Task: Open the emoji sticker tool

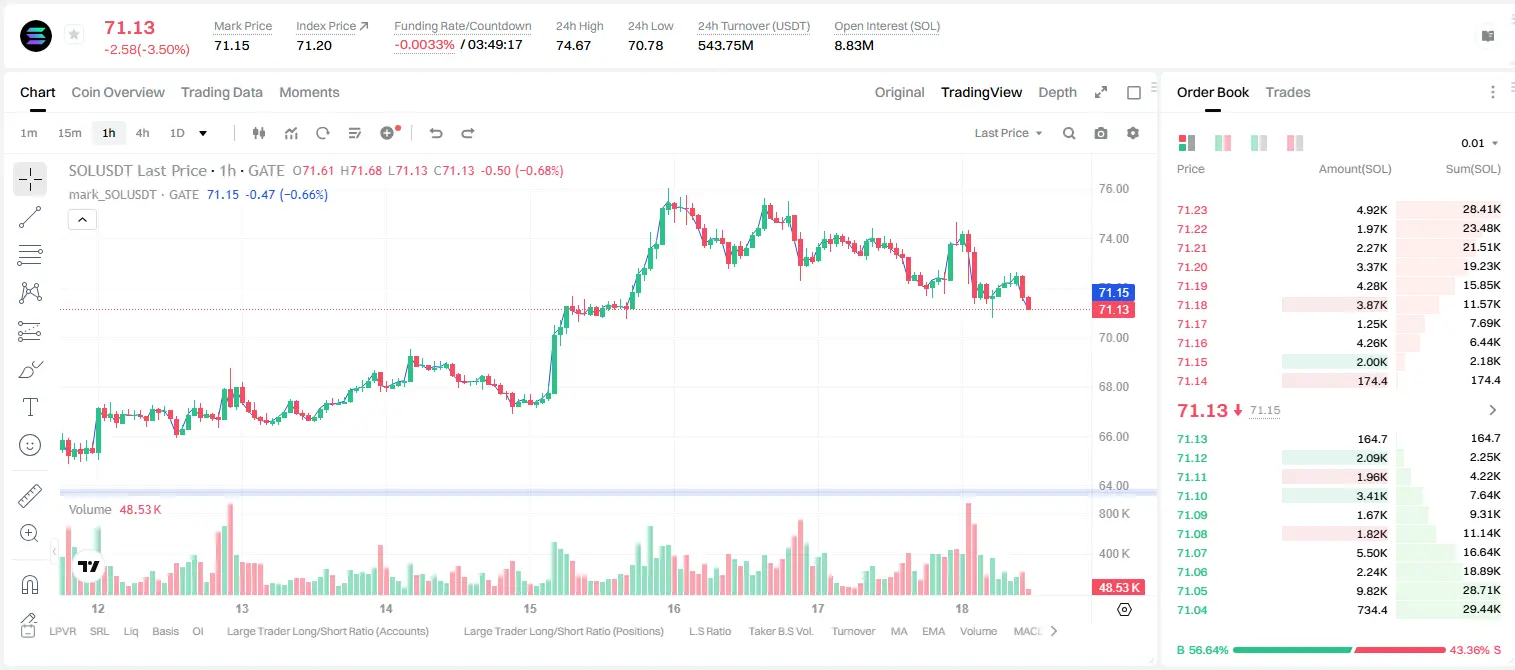Action: [30, 445]
